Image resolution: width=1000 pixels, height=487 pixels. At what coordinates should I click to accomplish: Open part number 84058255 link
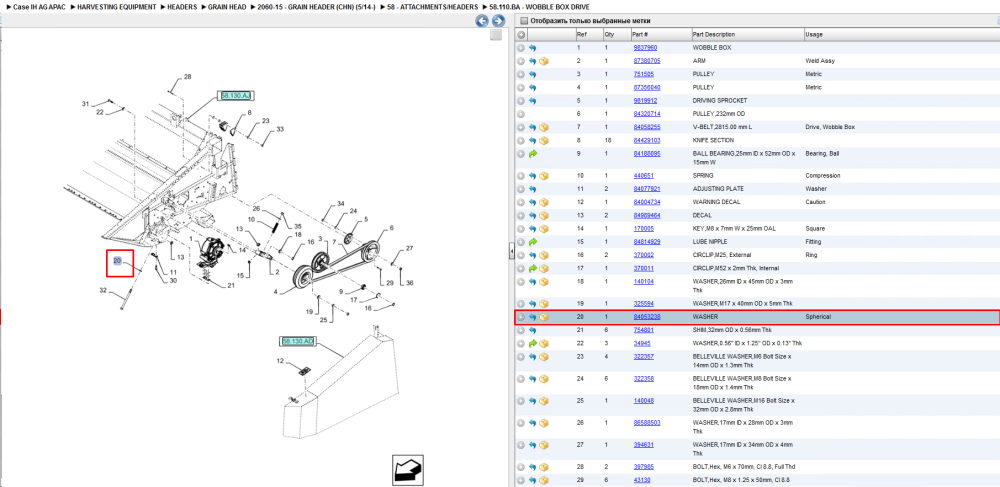click(647, 127)
